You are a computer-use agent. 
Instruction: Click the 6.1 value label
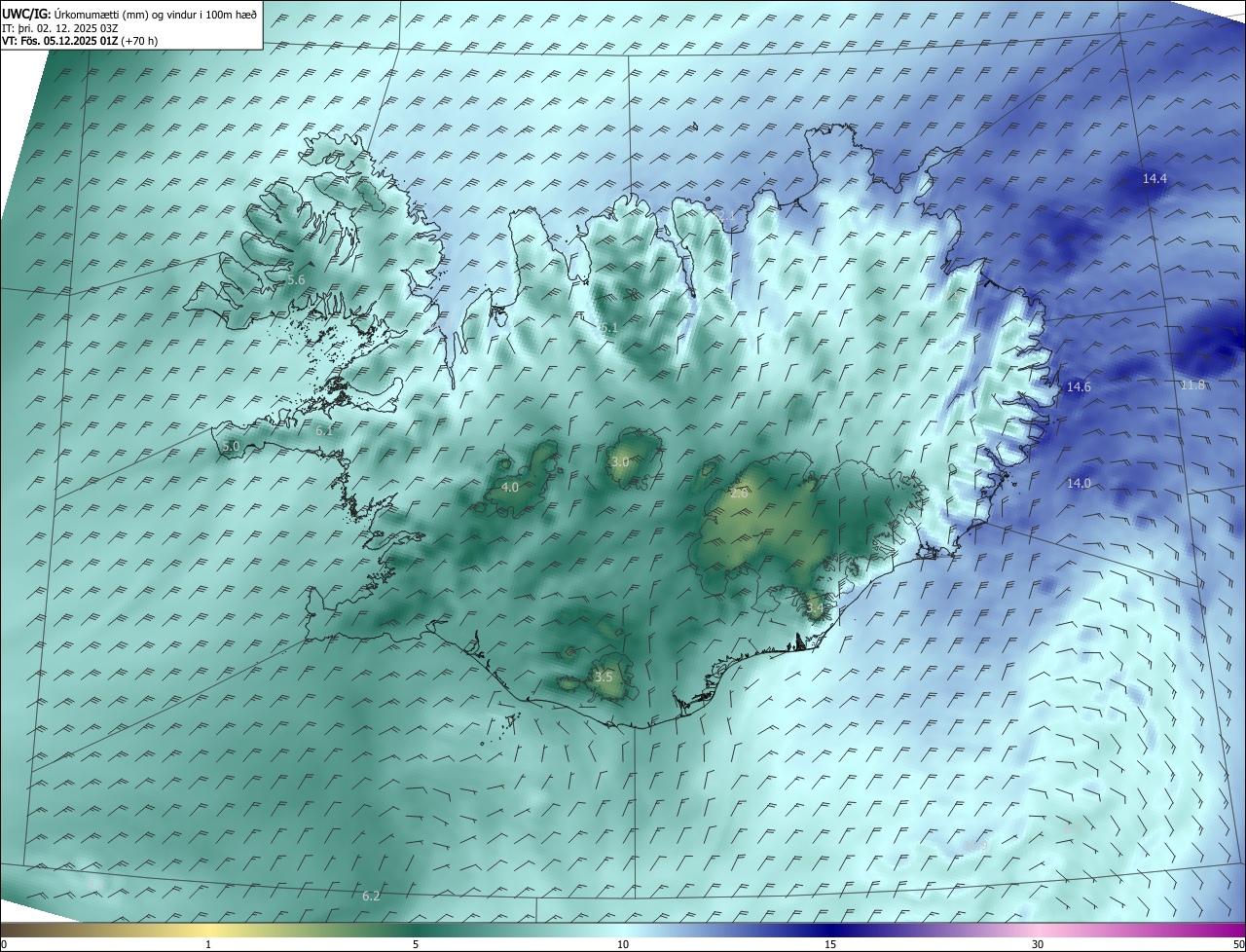(x=325, y=430)
